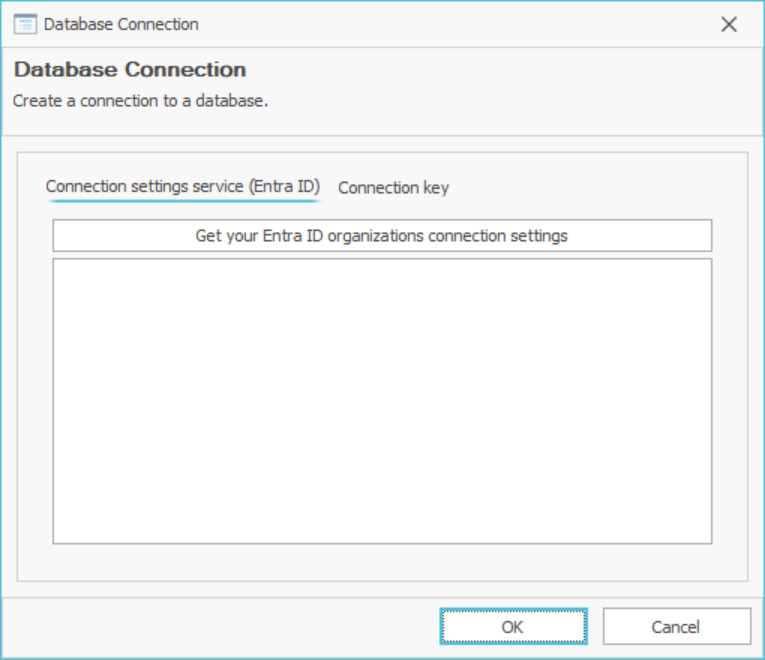The width and height of the screenshot is (765, 660).
Task: Switch to the Connection key tab
Action: (x=393, y=188)
